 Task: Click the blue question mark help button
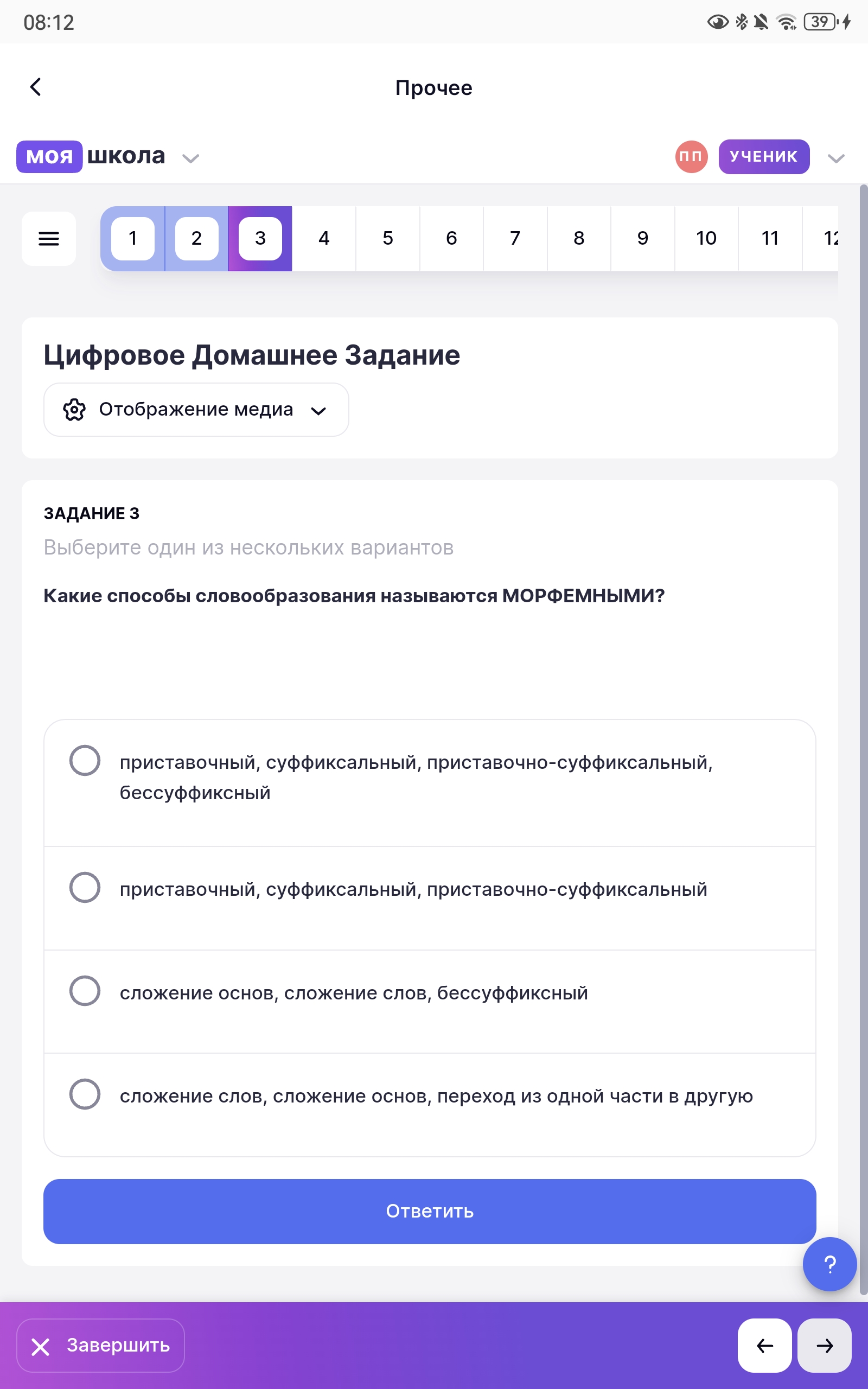coord(829,1264)
